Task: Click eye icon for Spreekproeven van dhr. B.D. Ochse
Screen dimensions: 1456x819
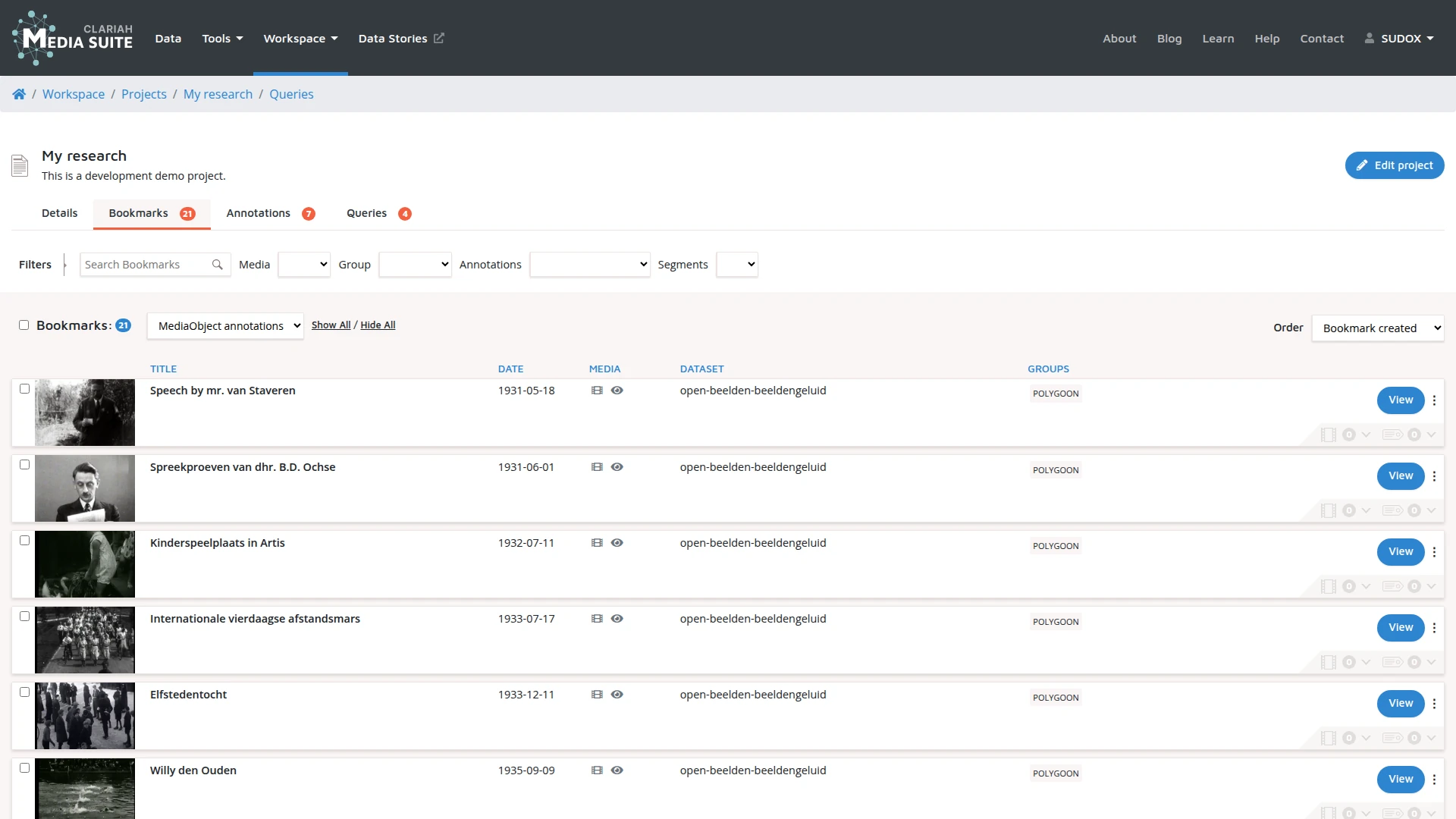Action: point(617,467)
